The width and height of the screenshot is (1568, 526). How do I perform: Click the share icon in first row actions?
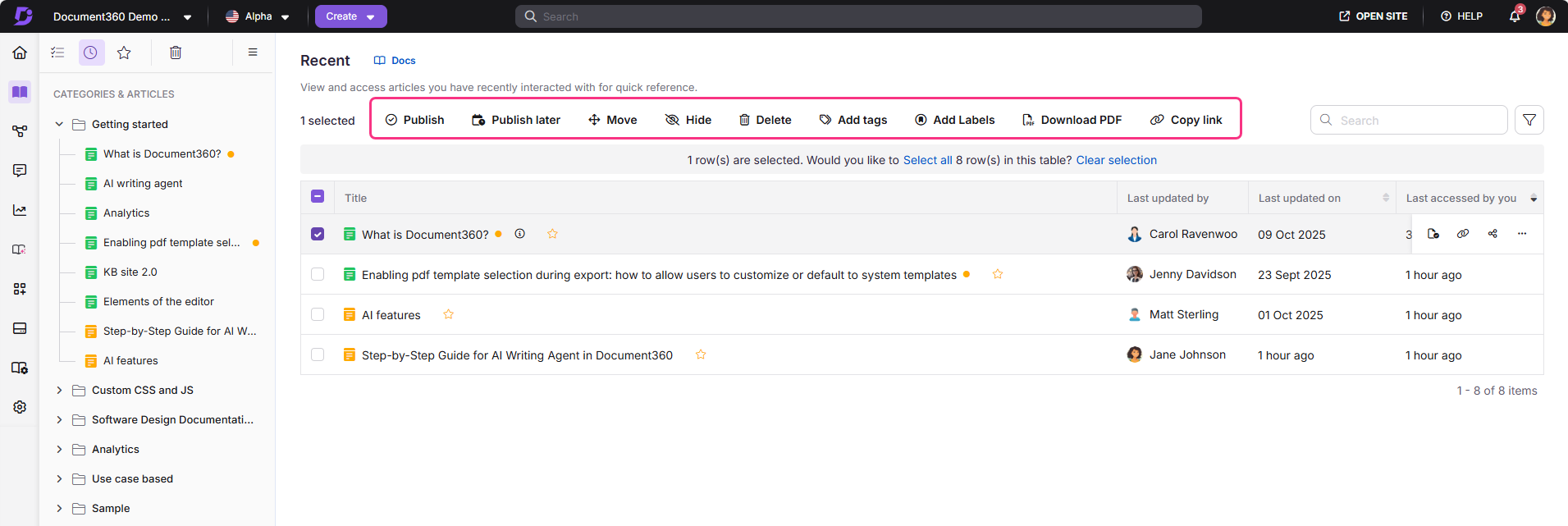tap(1493, 234)
